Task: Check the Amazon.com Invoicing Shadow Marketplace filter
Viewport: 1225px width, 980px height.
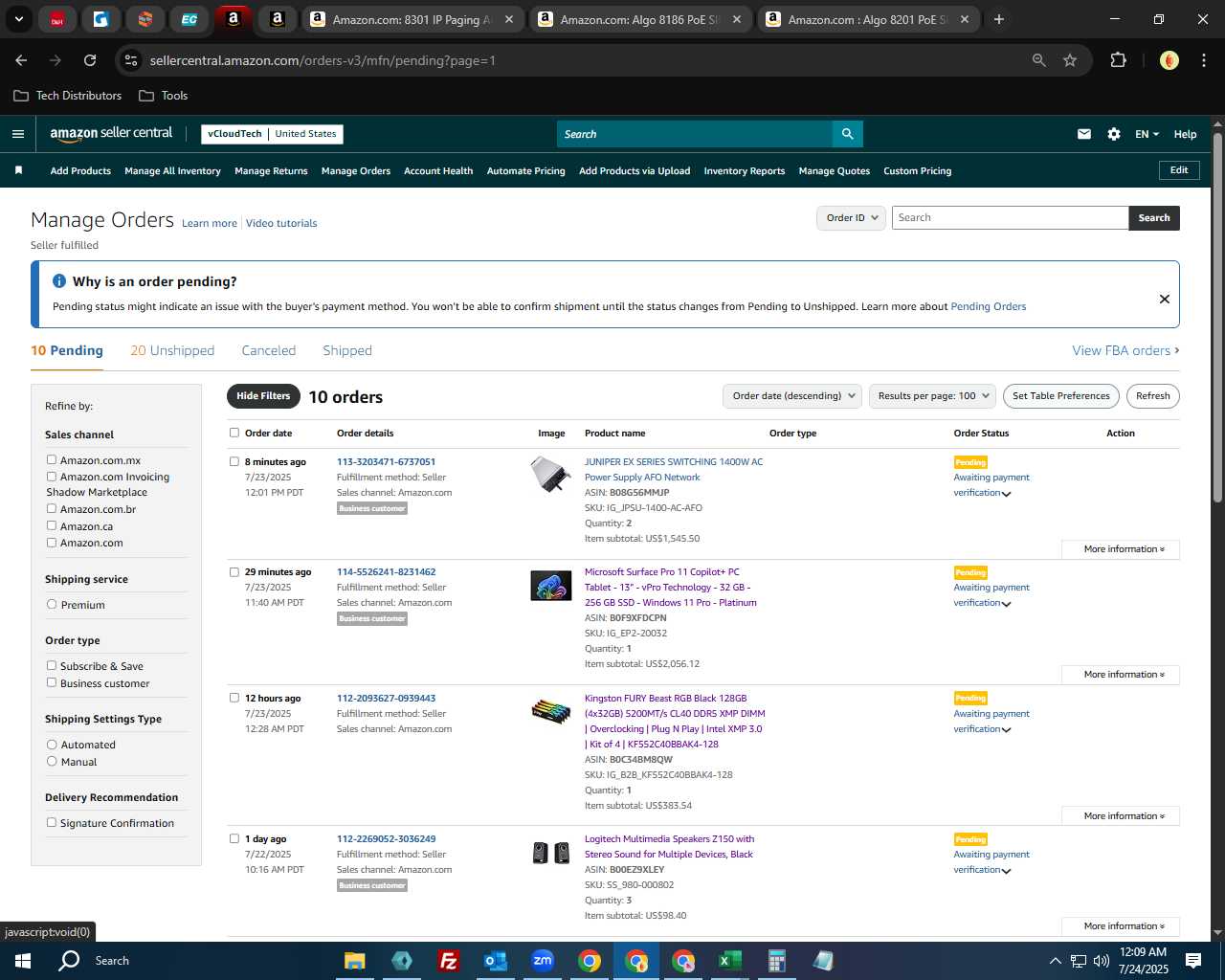Action: pos(52,477)
